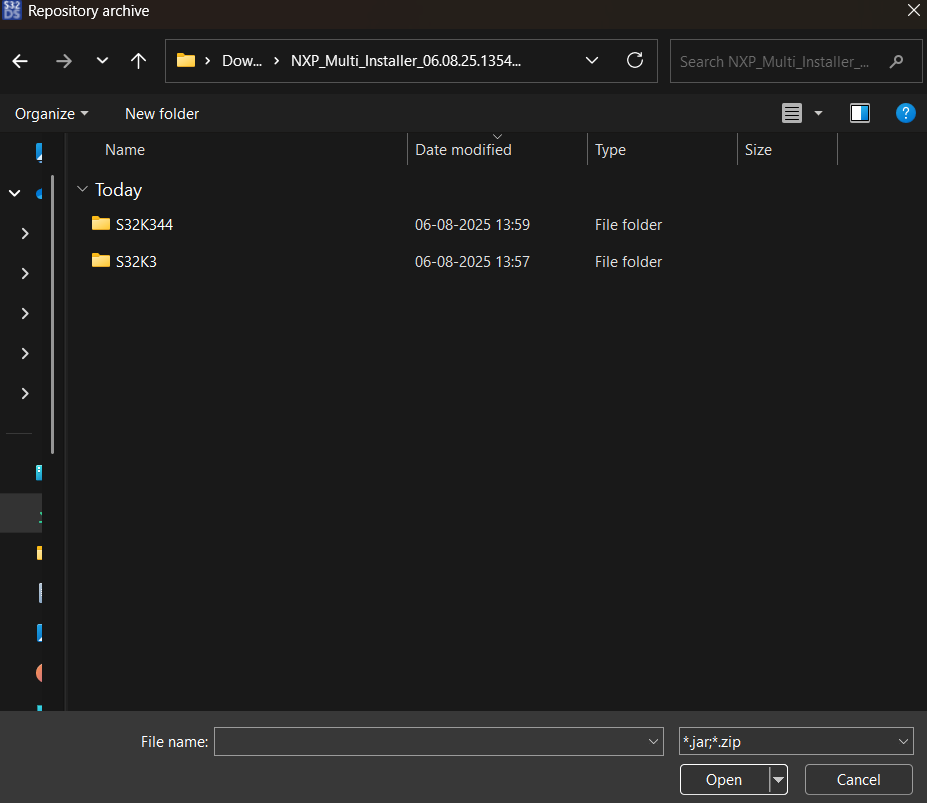
Task: Open the arrow beside the Open button
Action: 779,779
